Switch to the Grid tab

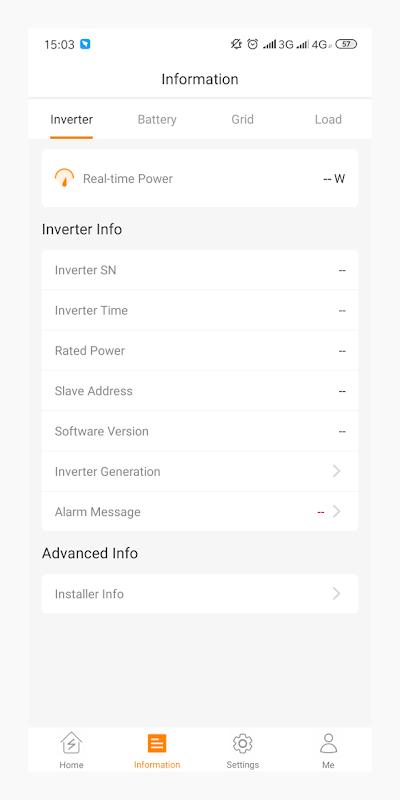tap(242, 119)
